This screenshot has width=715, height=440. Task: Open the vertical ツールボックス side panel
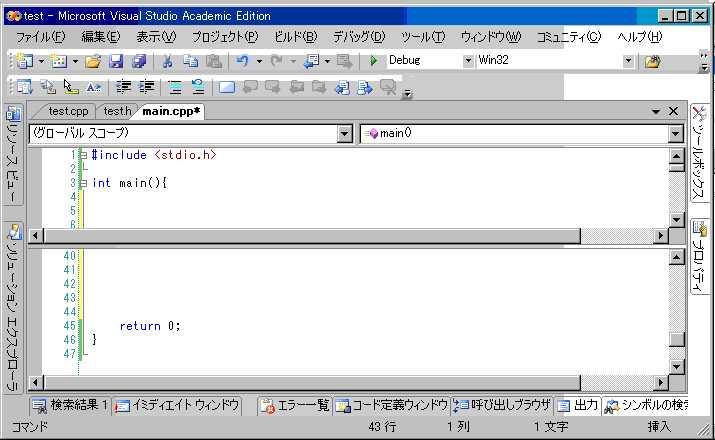(700, 161)
